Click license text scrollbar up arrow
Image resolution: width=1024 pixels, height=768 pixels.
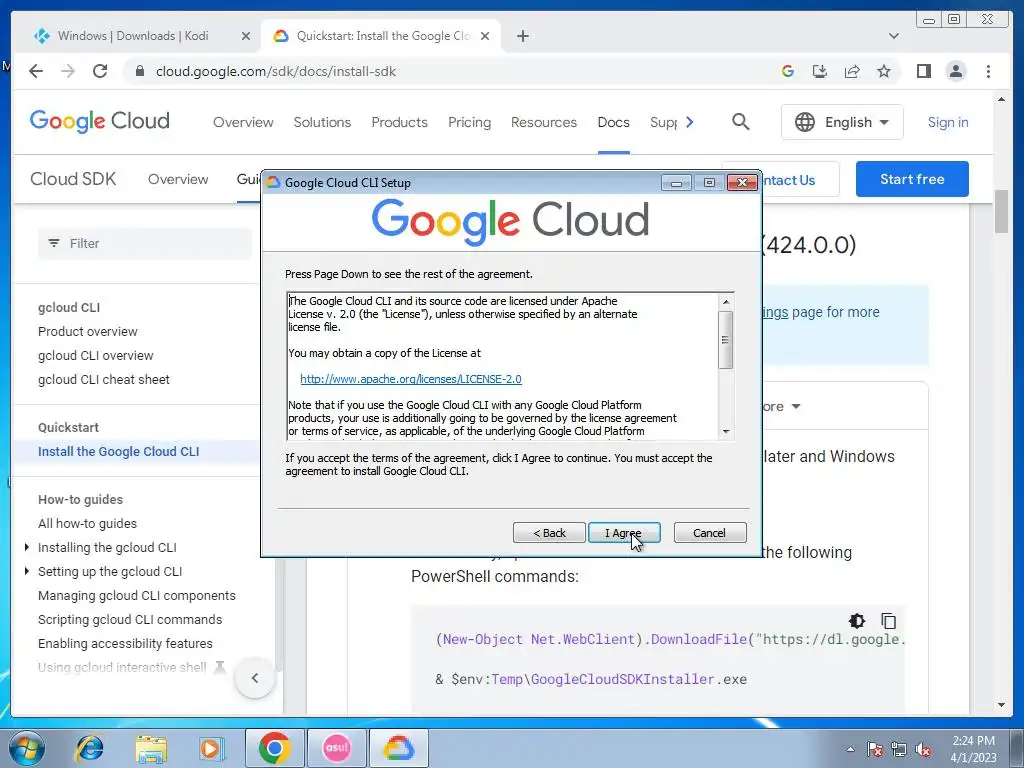pyautogui.click(x=726, y=301)
